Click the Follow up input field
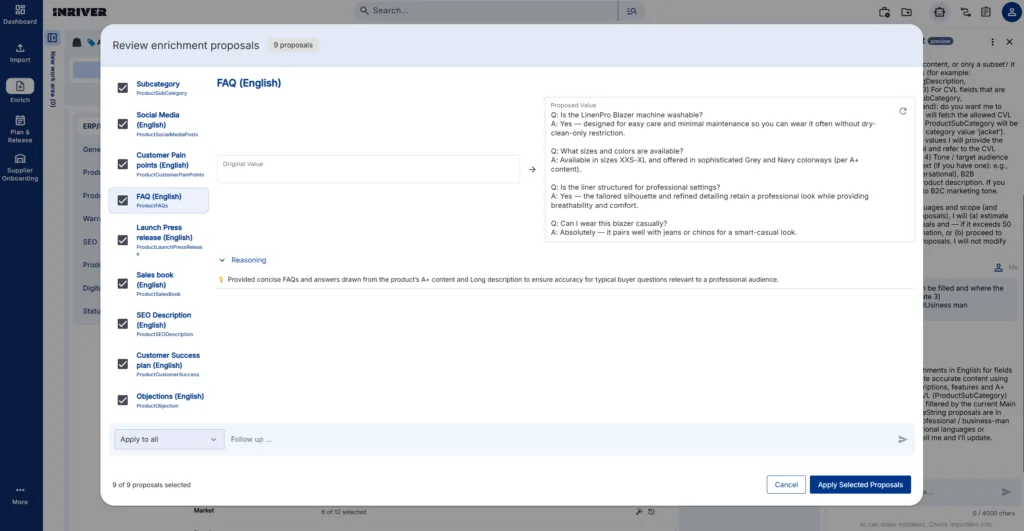This screenshot has height=531, width=1024. point(562,440)
